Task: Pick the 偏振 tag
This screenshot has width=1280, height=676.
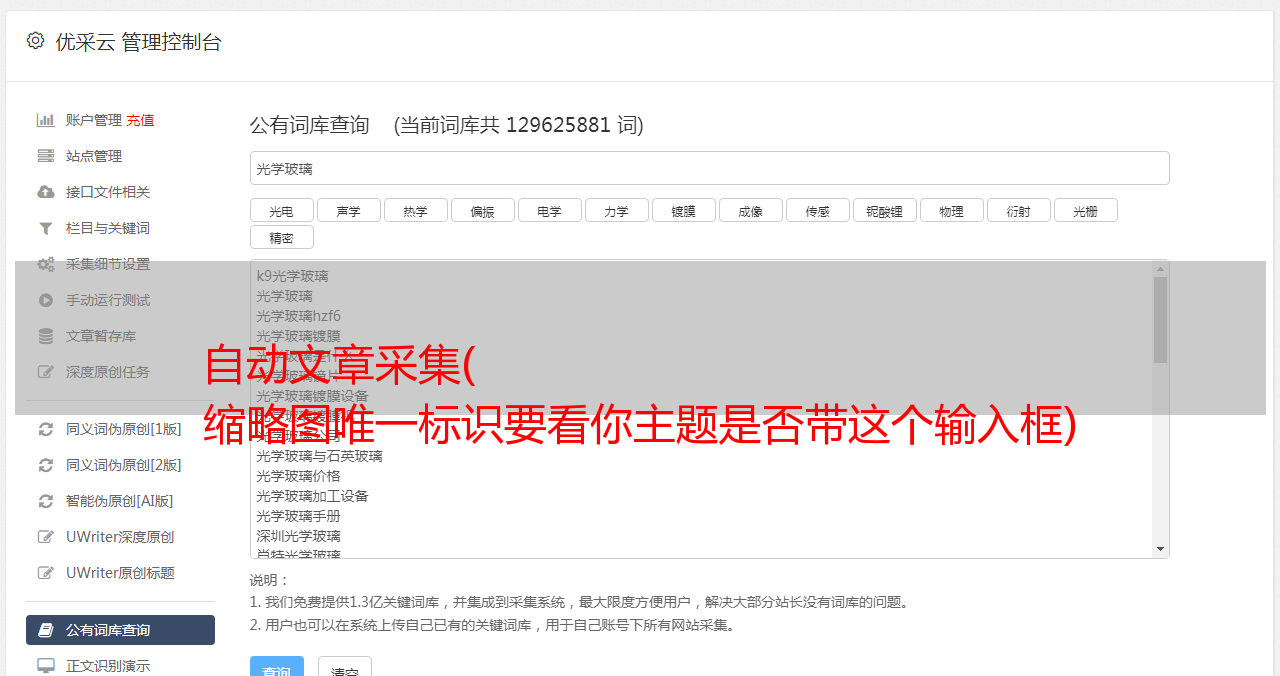Action: [x=482, y=210]
